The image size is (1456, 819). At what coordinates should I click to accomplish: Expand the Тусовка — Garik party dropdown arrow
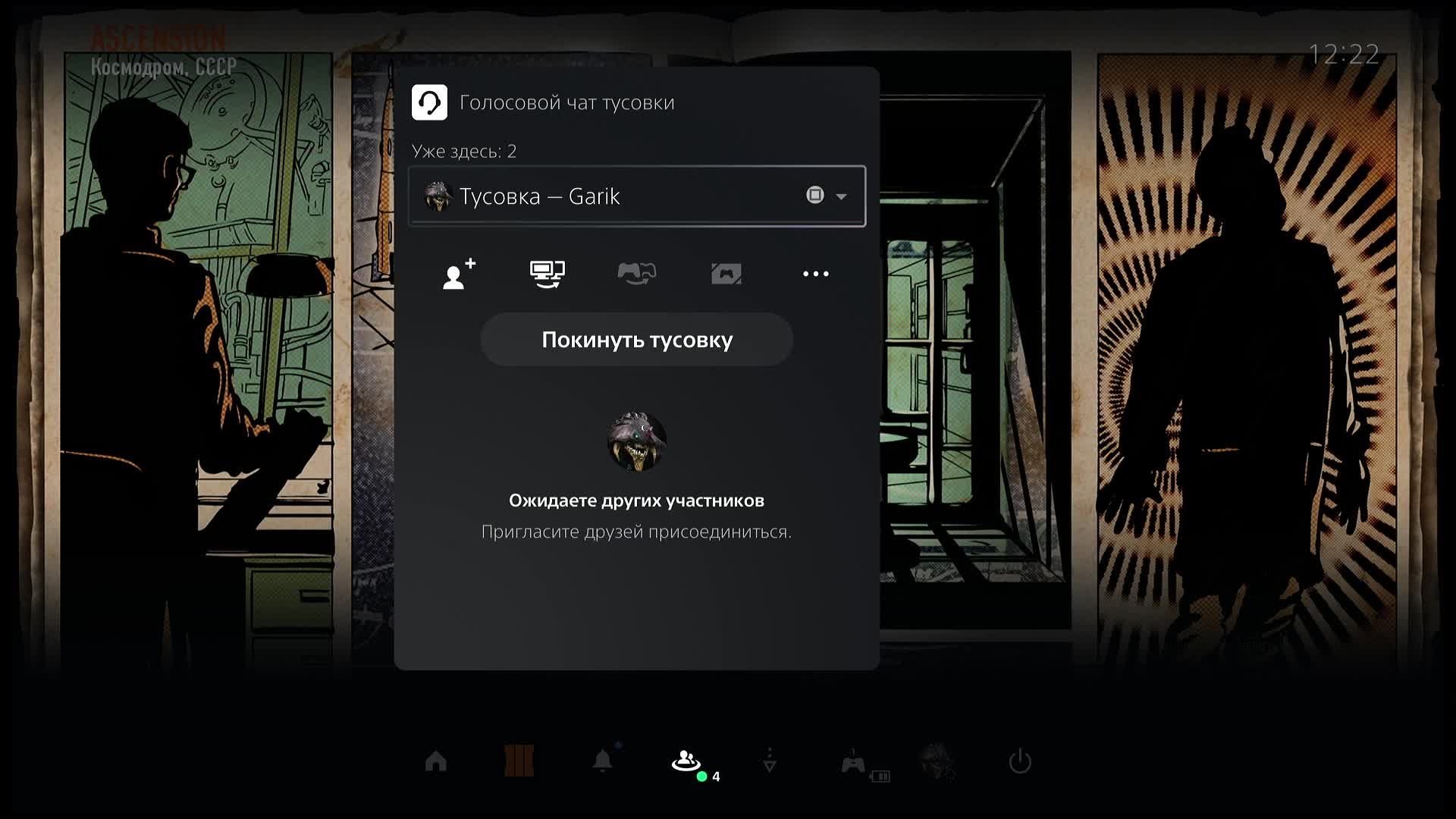841,196
